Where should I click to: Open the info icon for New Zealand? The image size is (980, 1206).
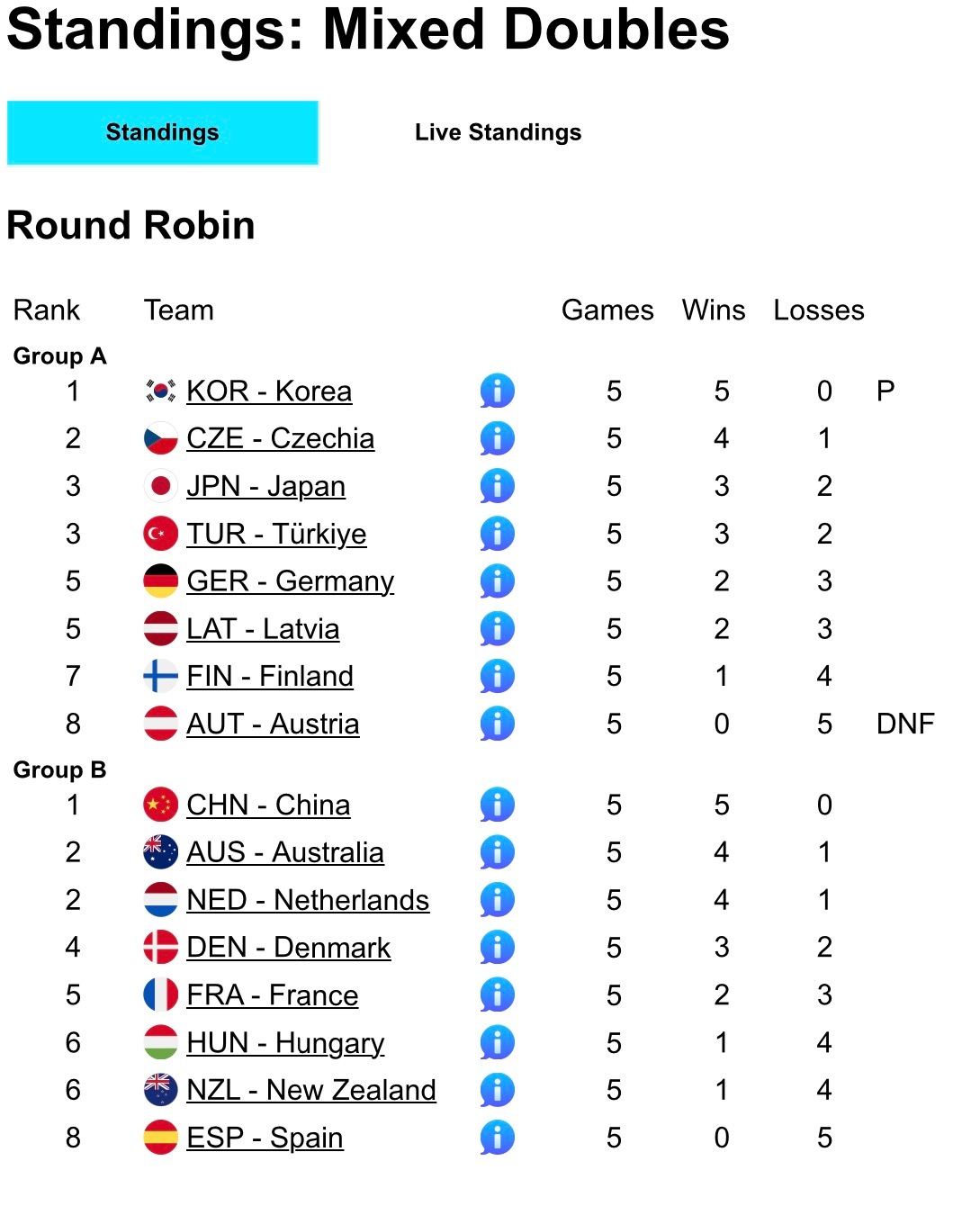497,1090
